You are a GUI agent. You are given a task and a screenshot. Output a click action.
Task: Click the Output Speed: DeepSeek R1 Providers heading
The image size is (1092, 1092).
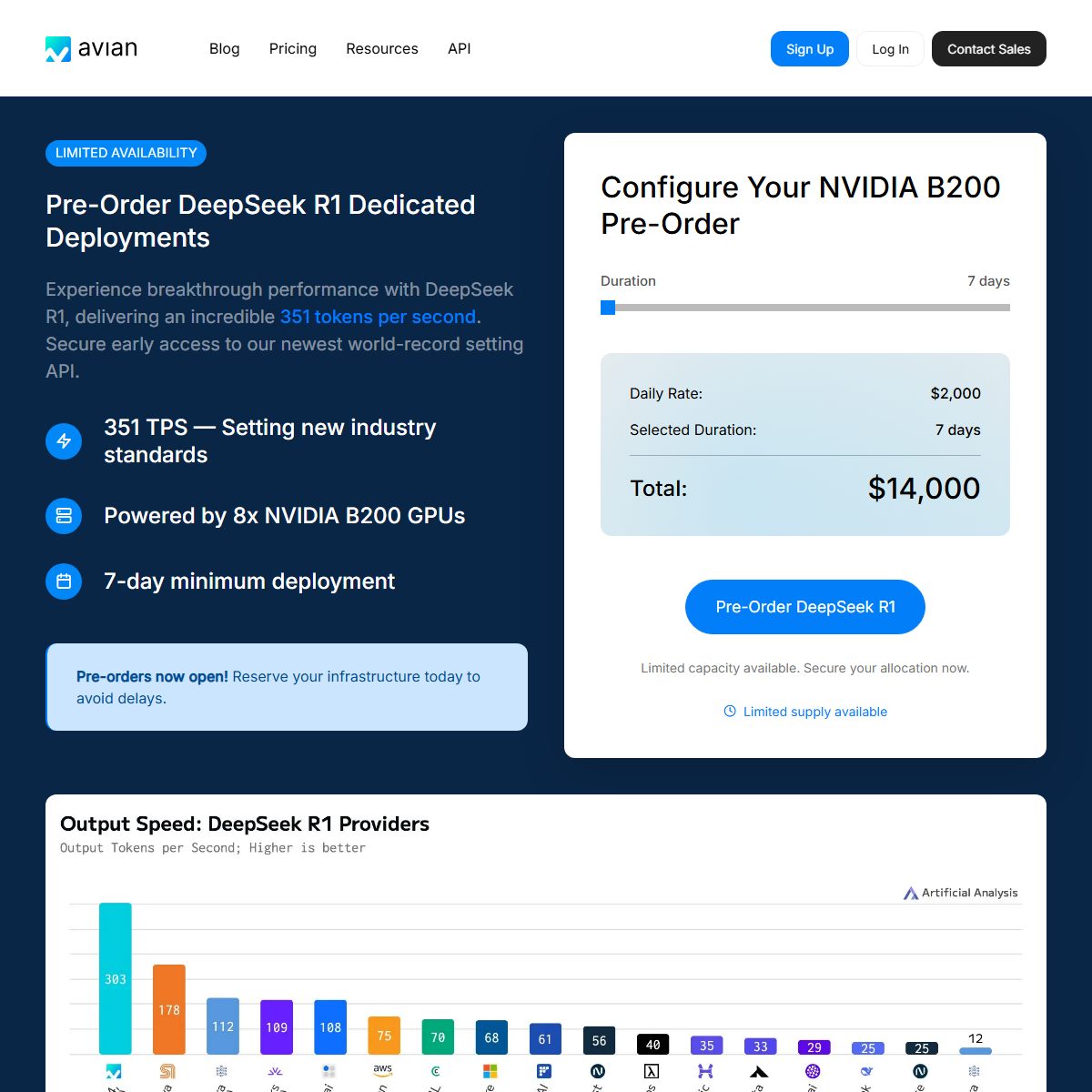pyautogui.click(x=245, y=824)
